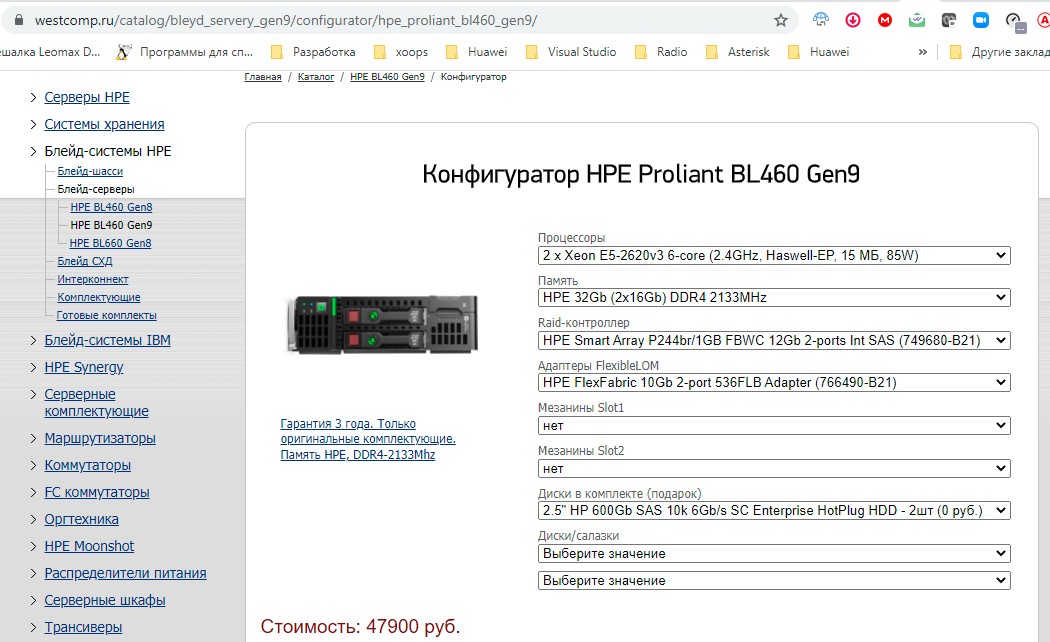This screenshot has width=1050, height=642.
Task: Show hidden bookmarks with double chevron
Action: (923, 52)
